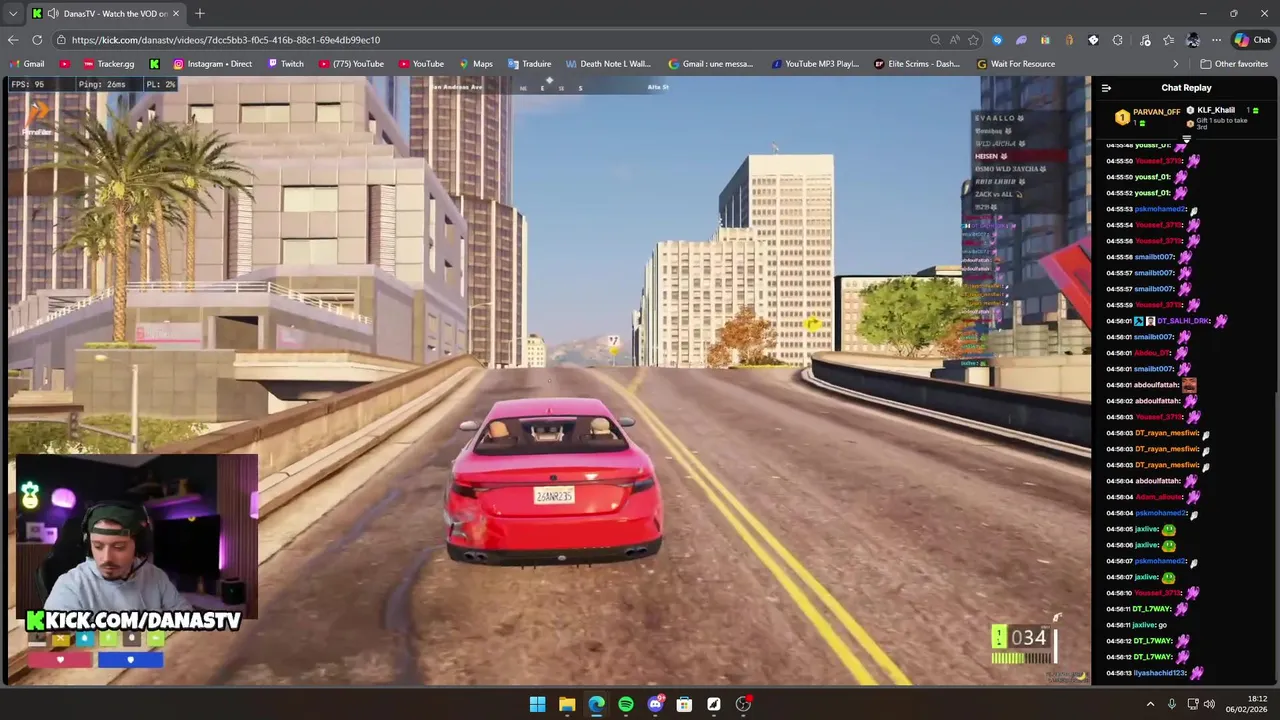
Task: Reload the page with the refresh icon
Action: (37, 40)
